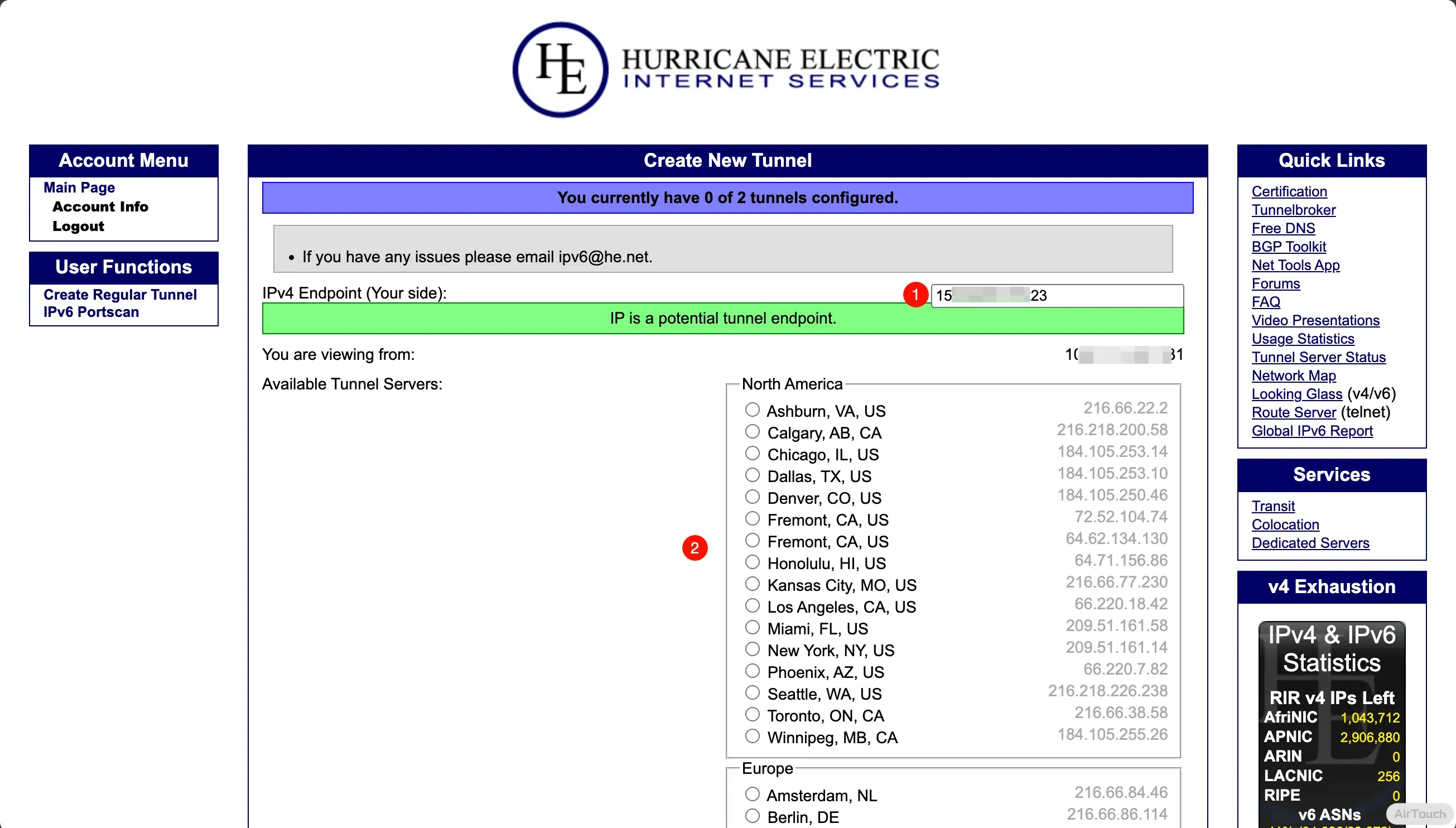Open Main Page in Account Menu

[79, 187]
